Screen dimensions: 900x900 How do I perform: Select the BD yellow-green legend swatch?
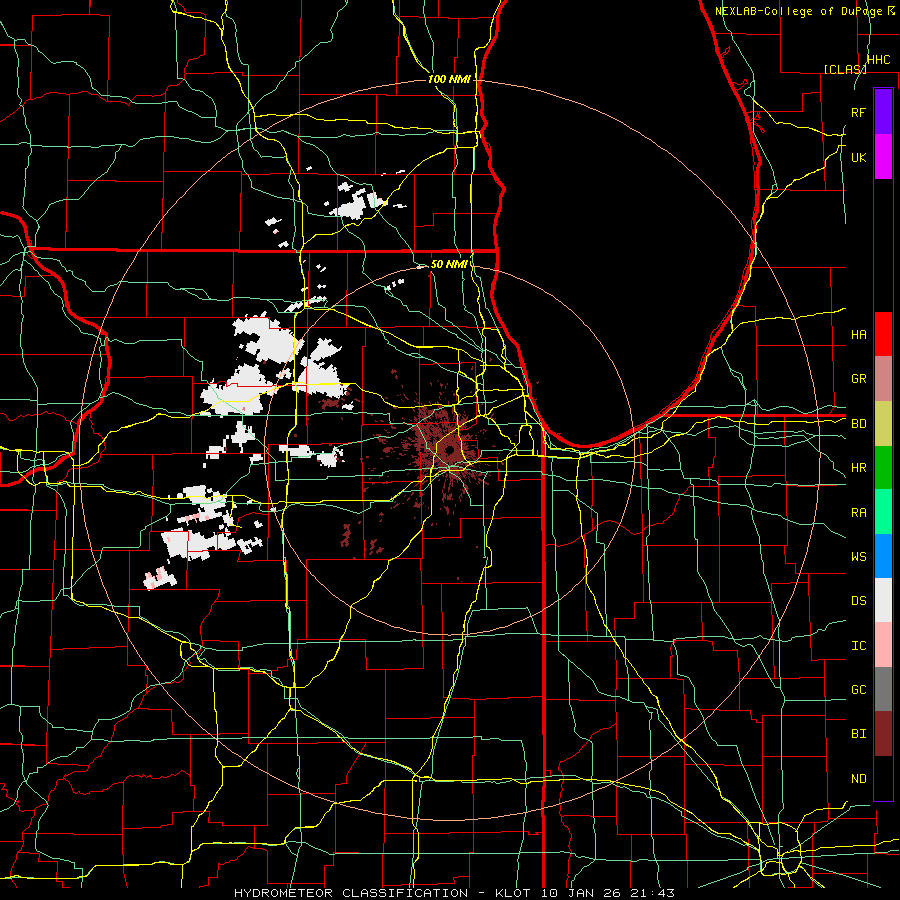(883, 424)
